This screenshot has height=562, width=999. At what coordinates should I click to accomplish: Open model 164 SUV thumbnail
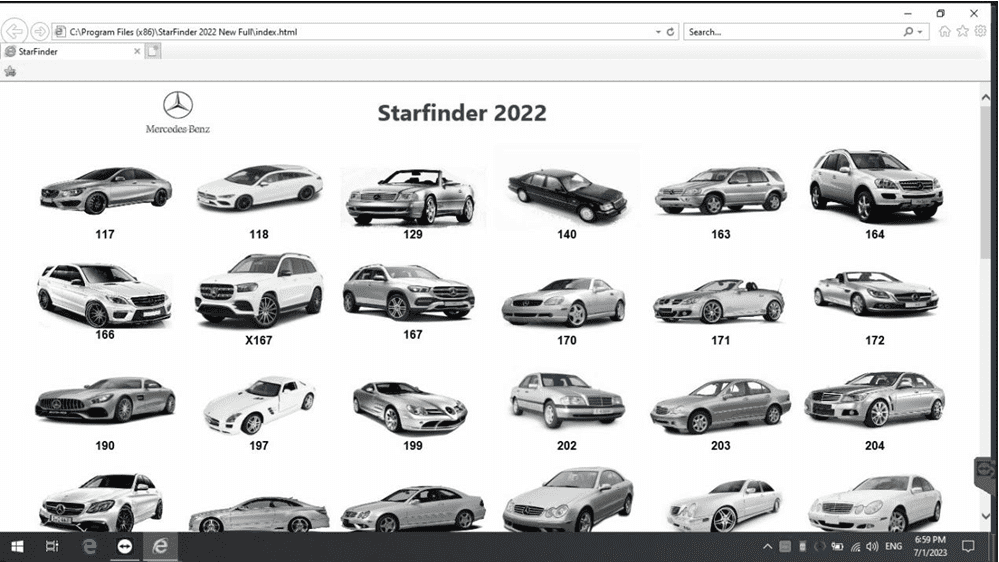click(x=875, y=185)
